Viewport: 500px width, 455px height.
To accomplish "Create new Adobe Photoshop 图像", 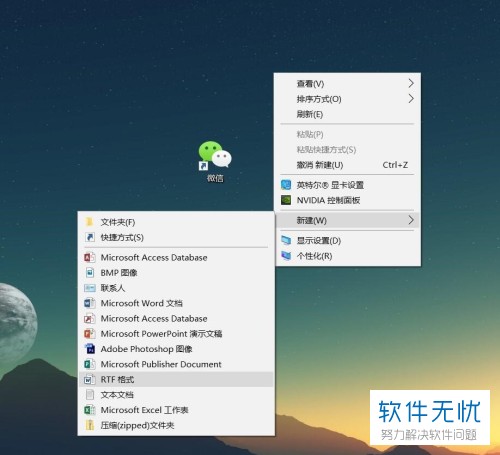I will pos(176,349).
